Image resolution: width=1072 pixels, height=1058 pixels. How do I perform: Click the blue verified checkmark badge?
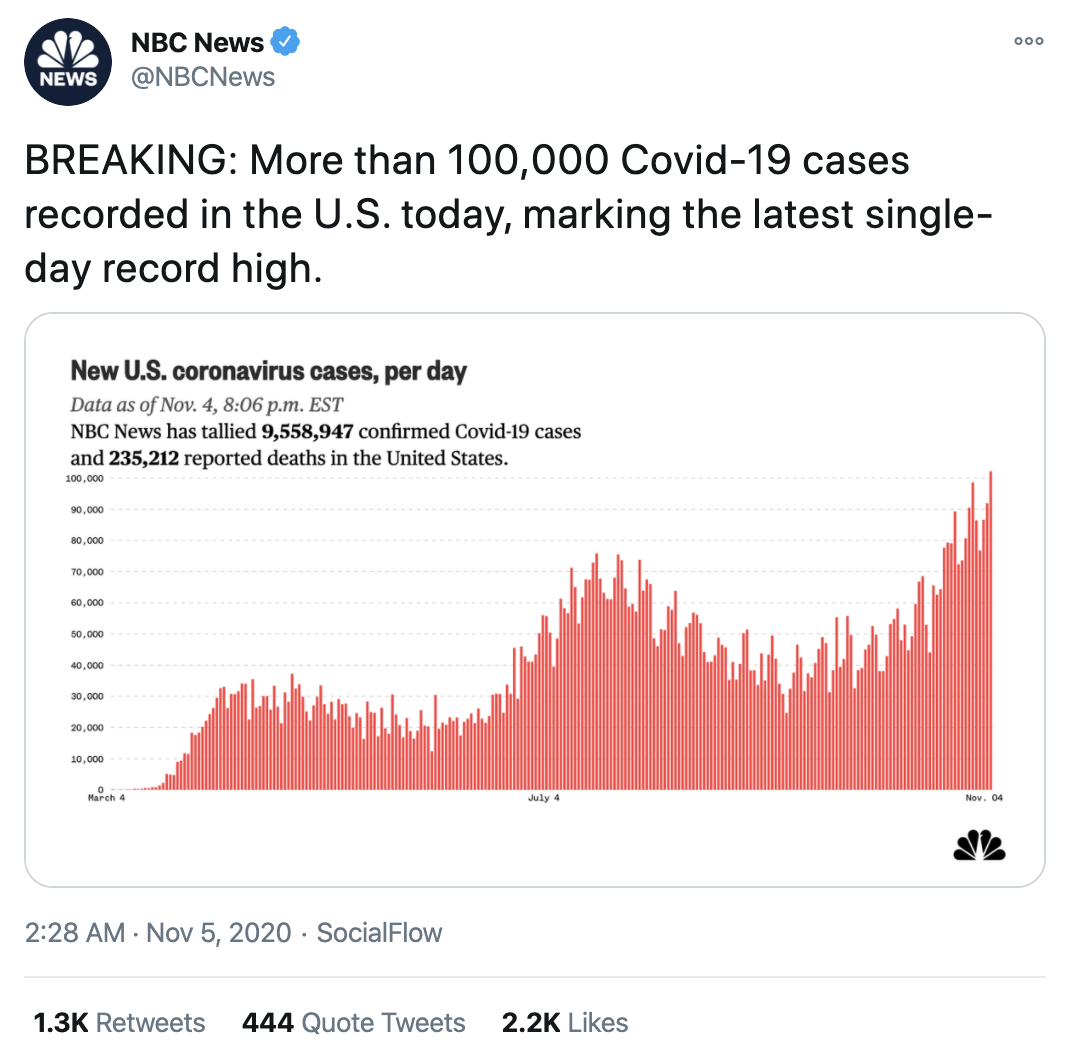[287, 43]
